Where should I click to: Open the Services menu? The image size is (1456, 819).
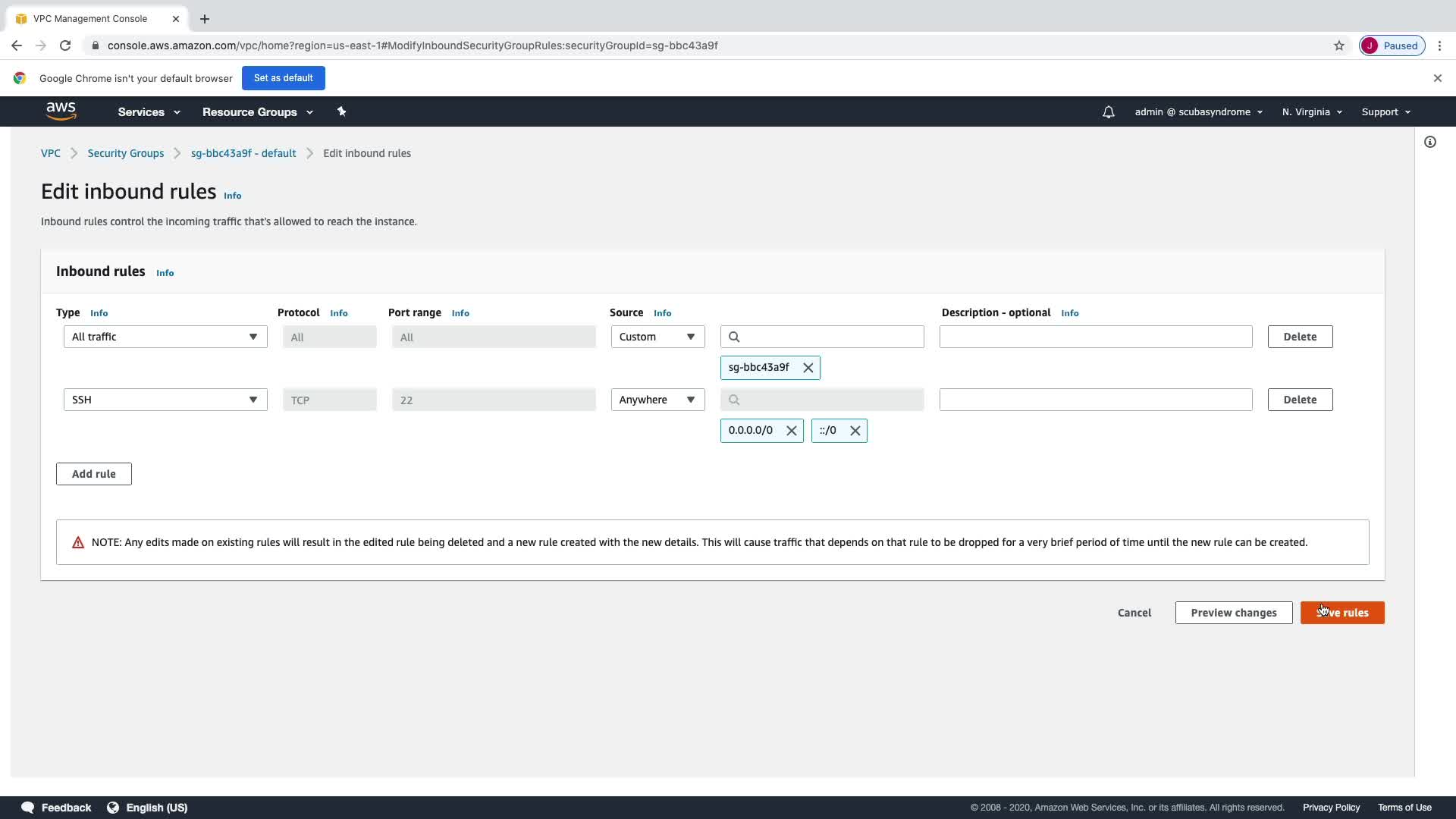pos(149,111)
